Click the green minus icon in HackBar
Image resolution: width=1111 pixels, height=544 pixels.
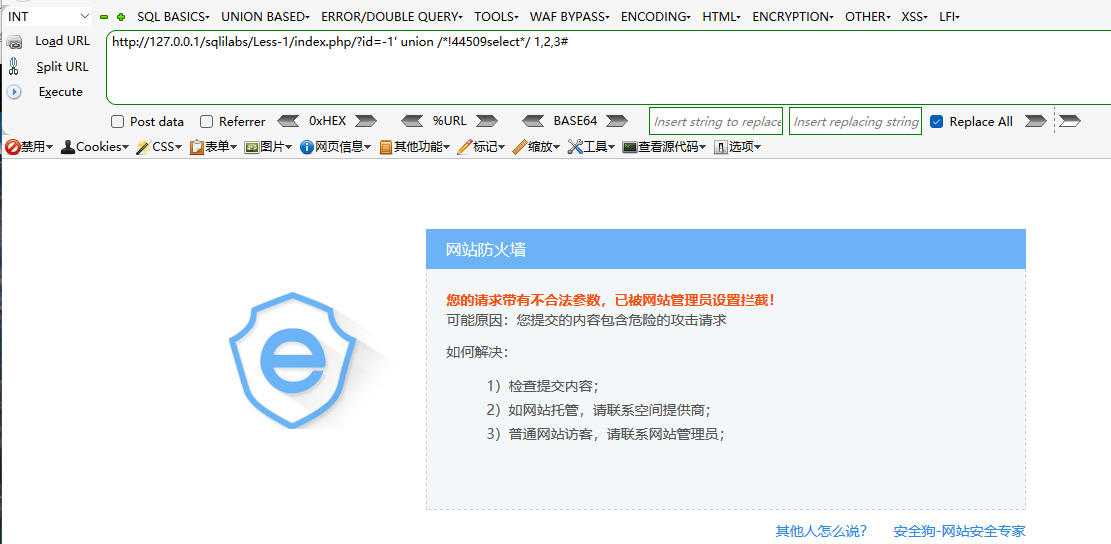(x=104, y=17)
